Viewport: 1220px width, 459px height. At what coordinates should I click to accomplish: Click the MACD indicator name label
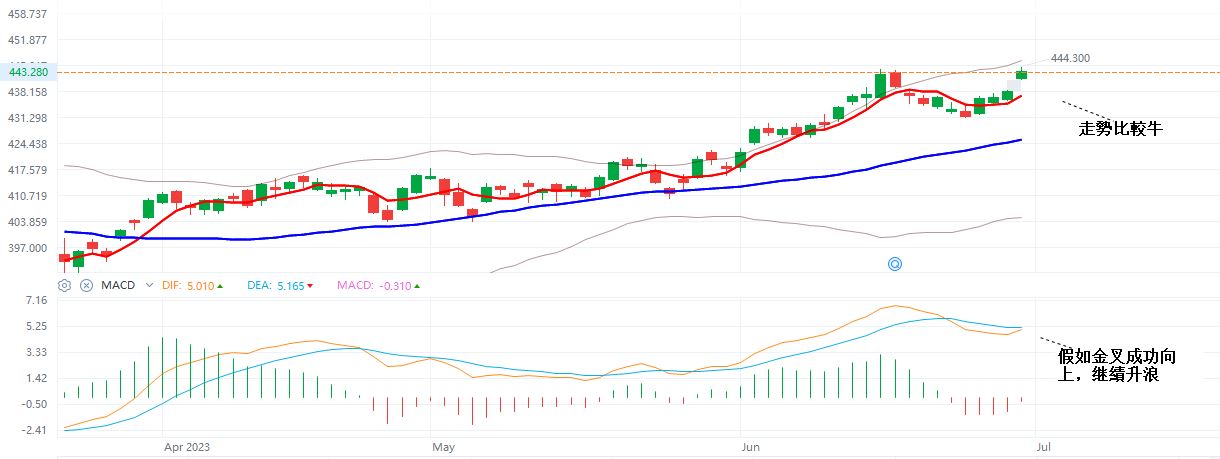coord(118,285)
